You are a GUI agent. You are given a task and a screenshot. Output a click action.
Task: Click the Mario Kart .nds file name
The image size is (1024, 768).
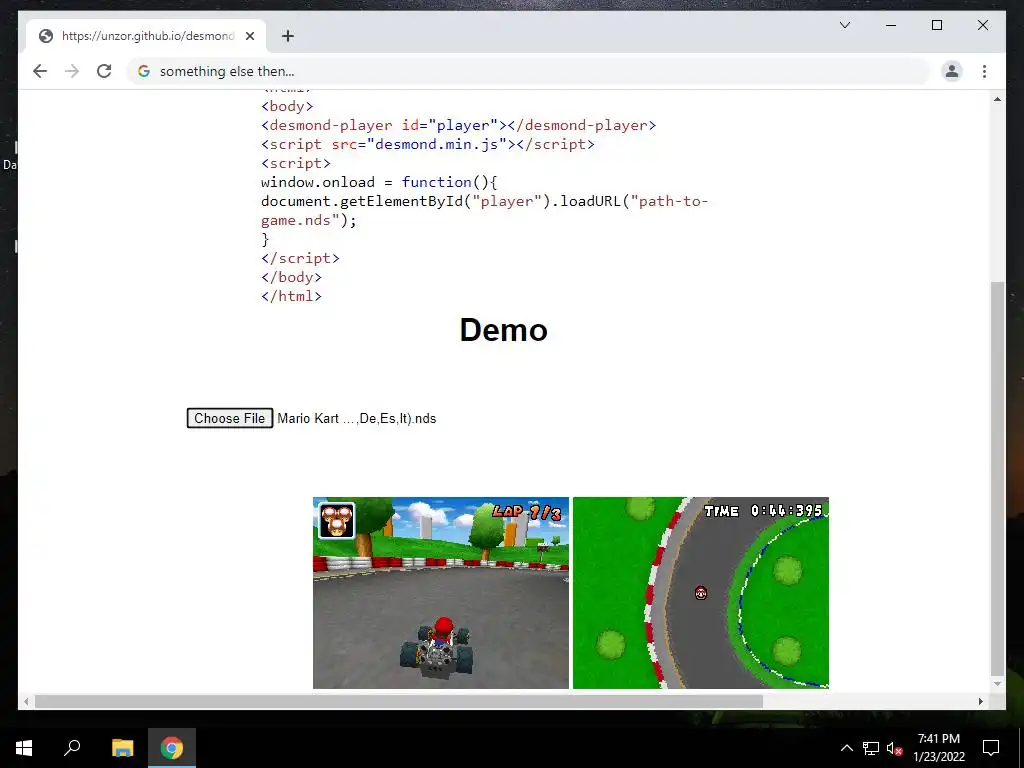coord(357,419)
